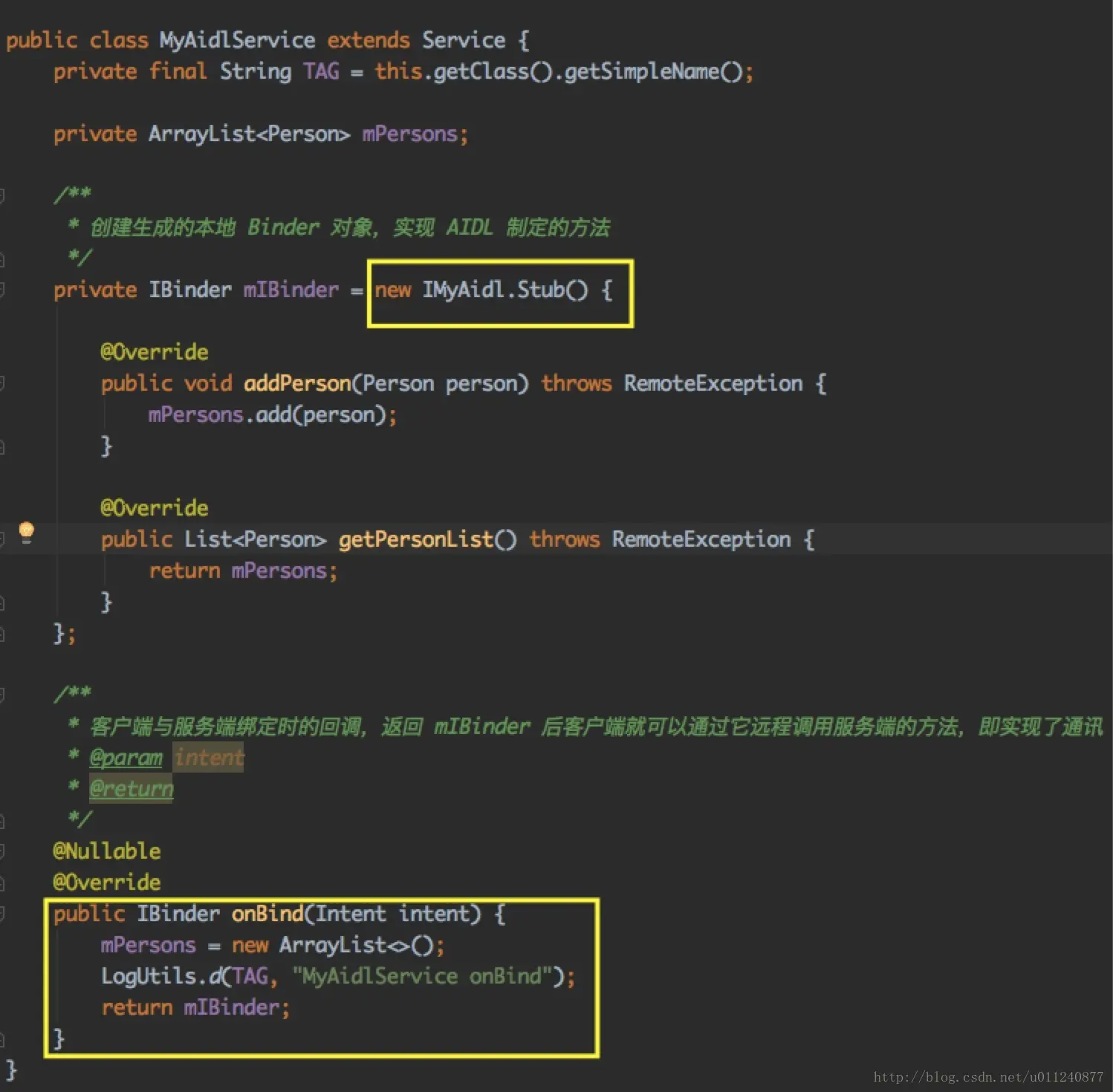Click the String type before TAG
This screenshot has height=1092, width=1113.
(x=256, y=71)
